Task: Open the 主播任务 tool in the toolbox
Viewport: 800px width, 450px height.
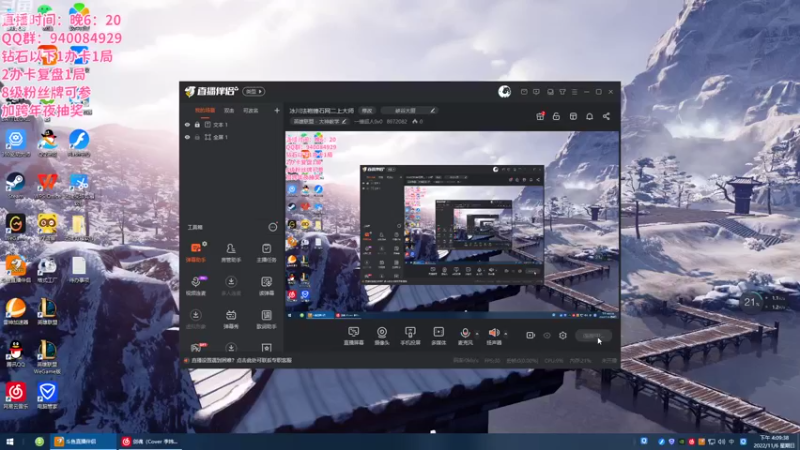Action: coord(266,253)
